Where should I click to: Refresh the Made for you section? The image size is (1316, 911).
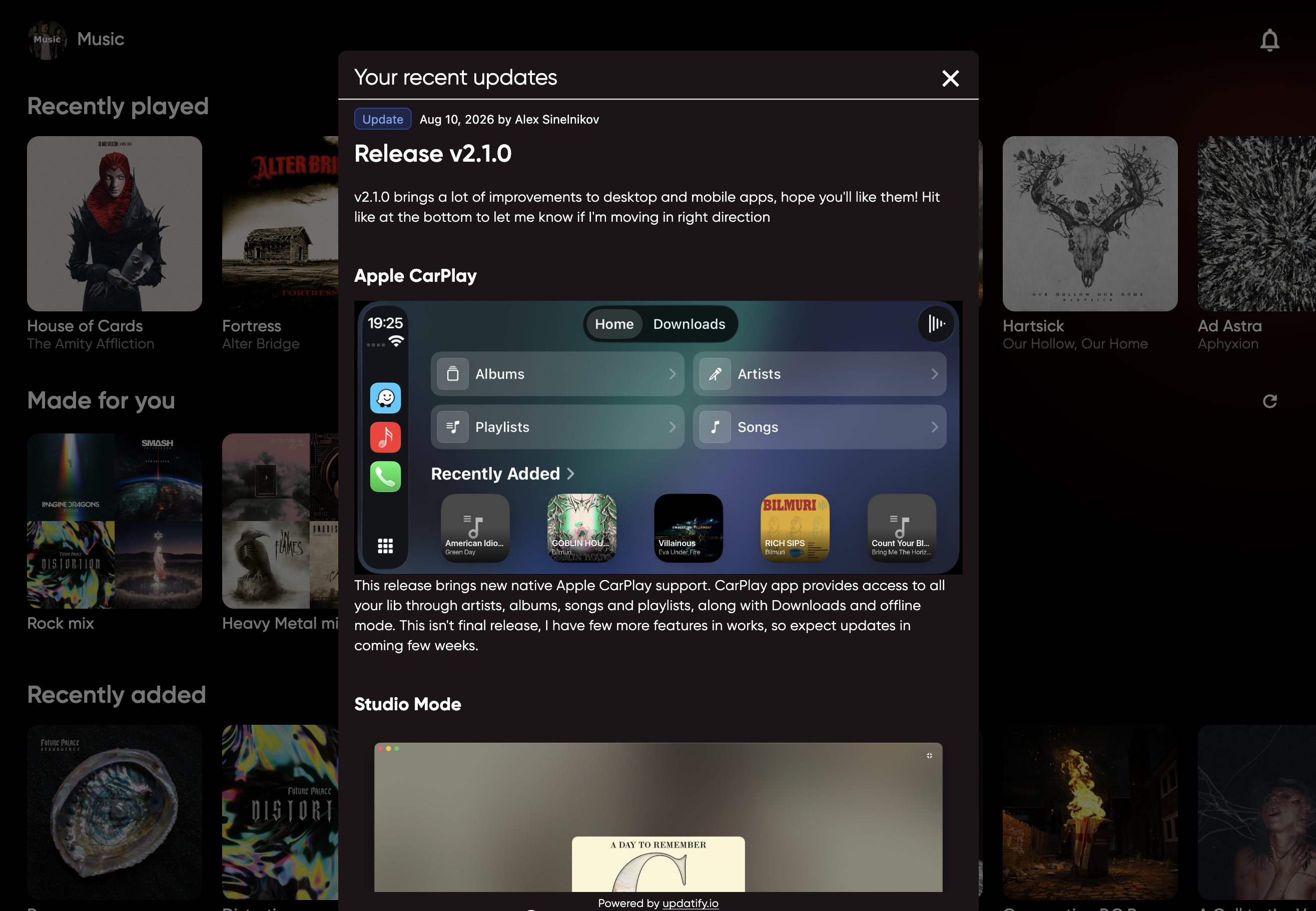click(1270, 401)
